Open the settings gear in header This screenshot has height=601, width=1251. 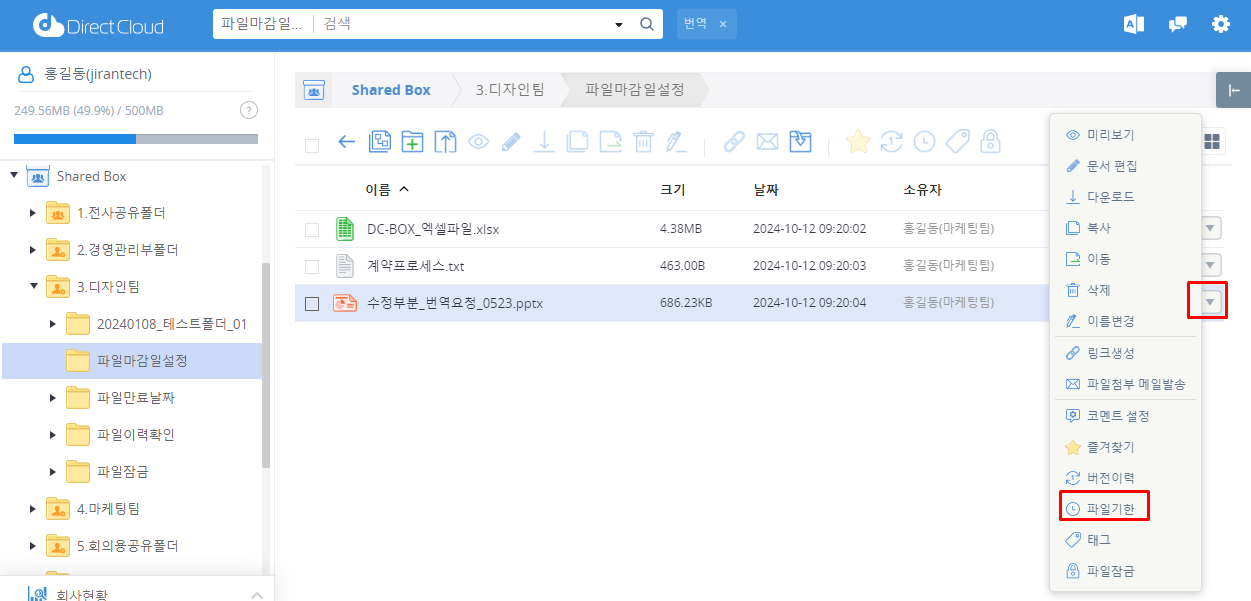tap(1221, 24)
